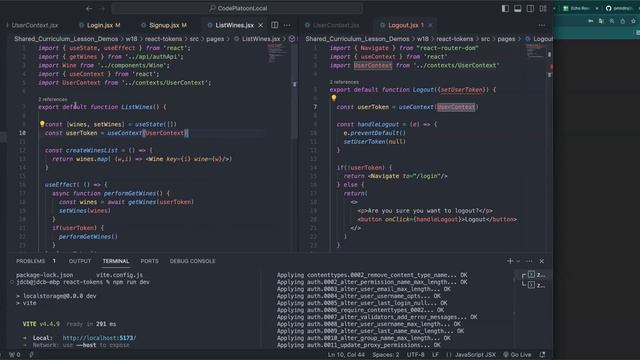This screenshot has width=640, height=360.
Task: Open the DEBUG CONSOLE panel tab
Action: 192,261
